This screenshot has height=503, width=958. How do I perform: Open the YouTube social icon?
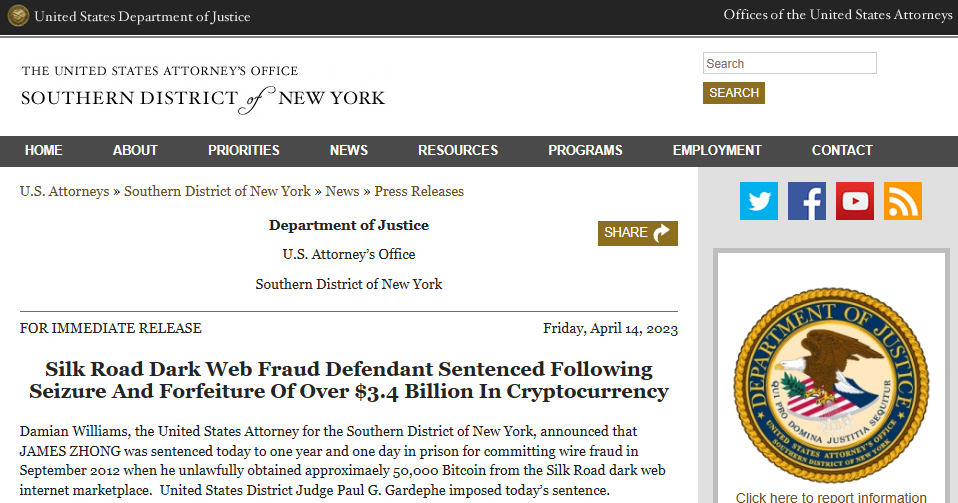click(855, 201)
